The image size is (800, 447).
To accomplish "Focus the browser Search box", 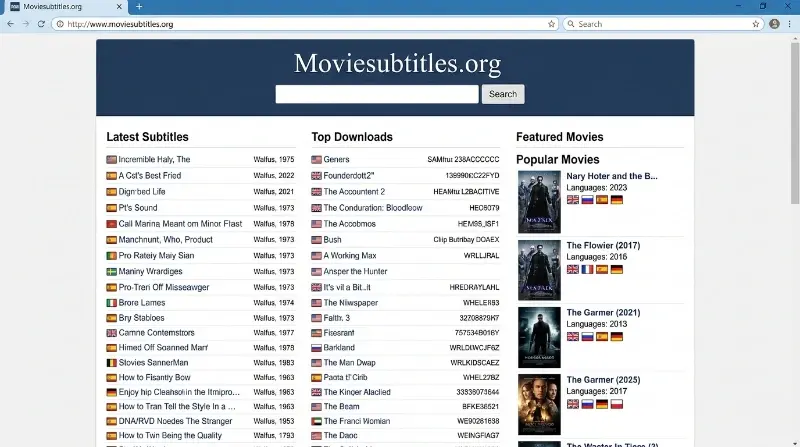I will (x=663, y=24).
